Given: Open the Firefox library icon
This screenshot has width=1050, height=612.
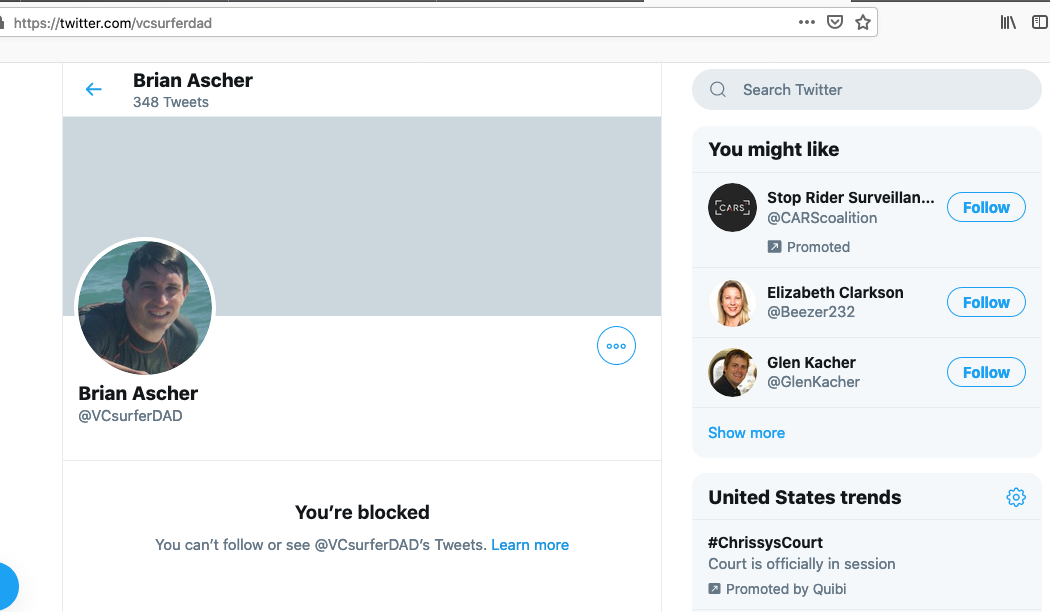Looking at the screenshot, I should [x=1008, y=22].
